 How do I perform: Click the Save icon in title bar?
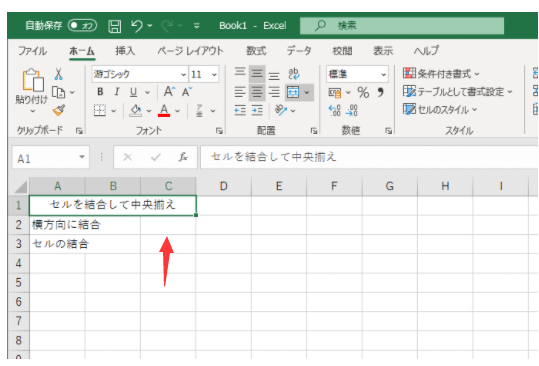point(114,26)
